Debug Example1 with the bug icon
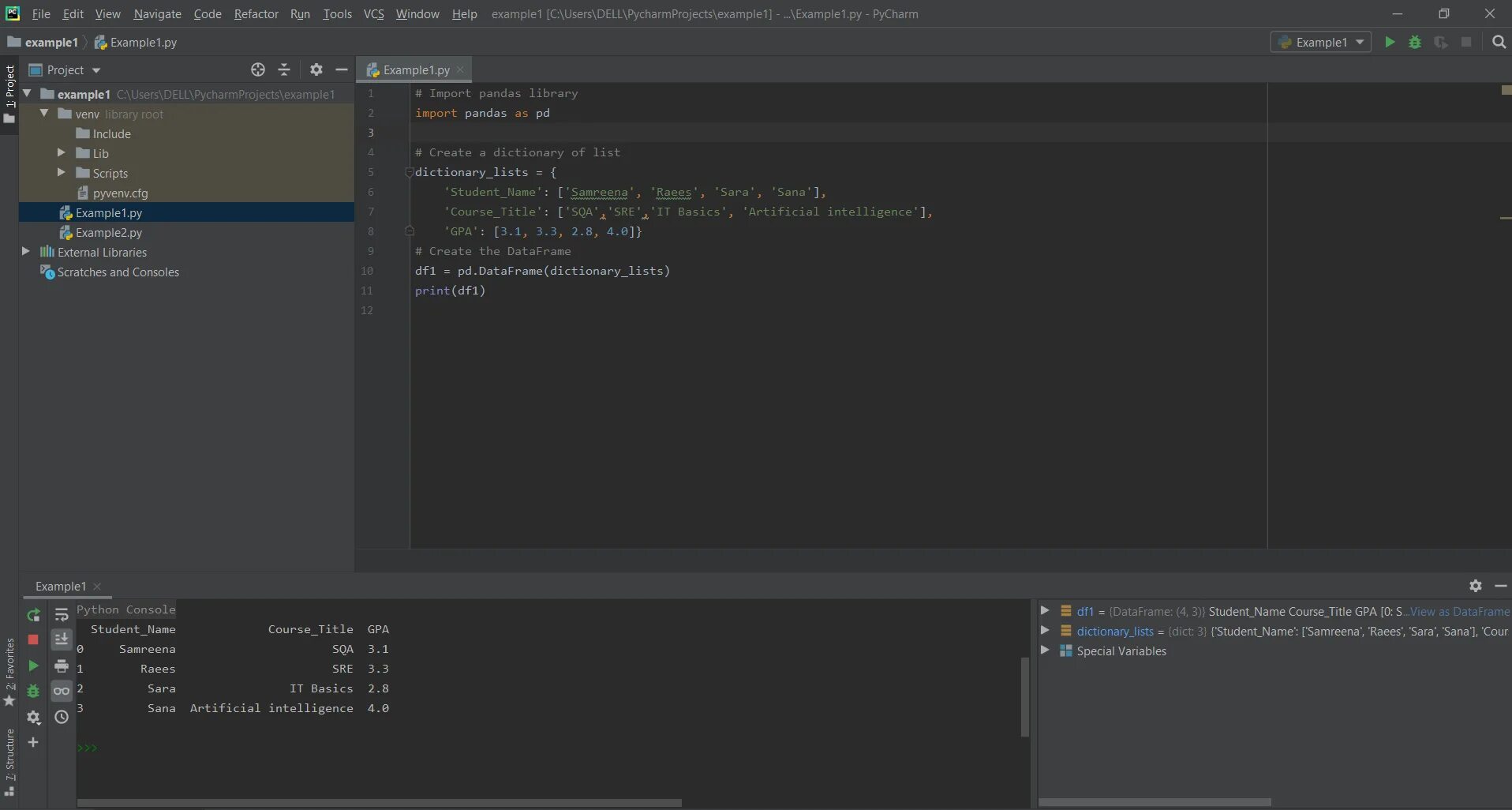 click(x=1415, y=42)
